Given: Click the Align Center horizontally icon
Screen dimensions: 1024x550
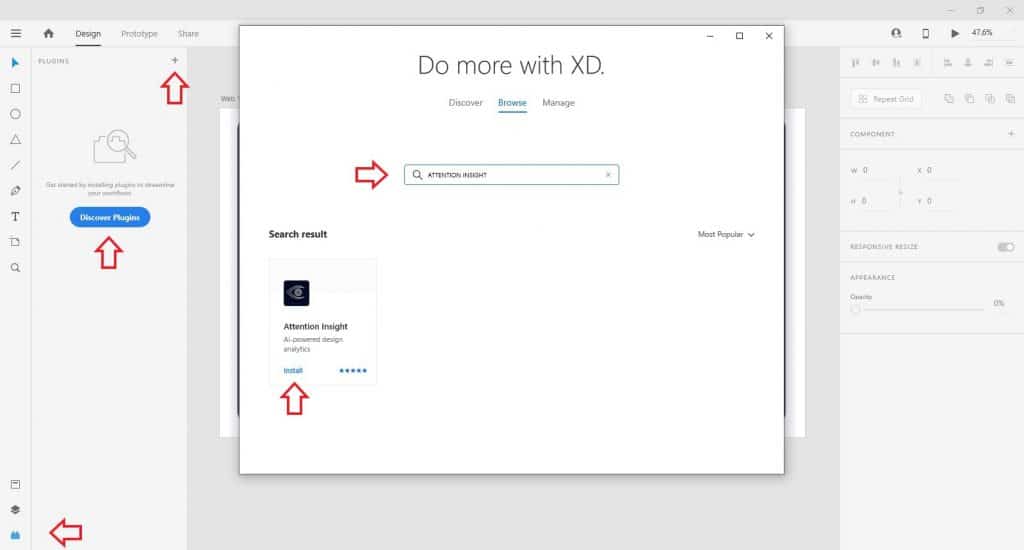Looking at the screenshot, I should 968,63.
